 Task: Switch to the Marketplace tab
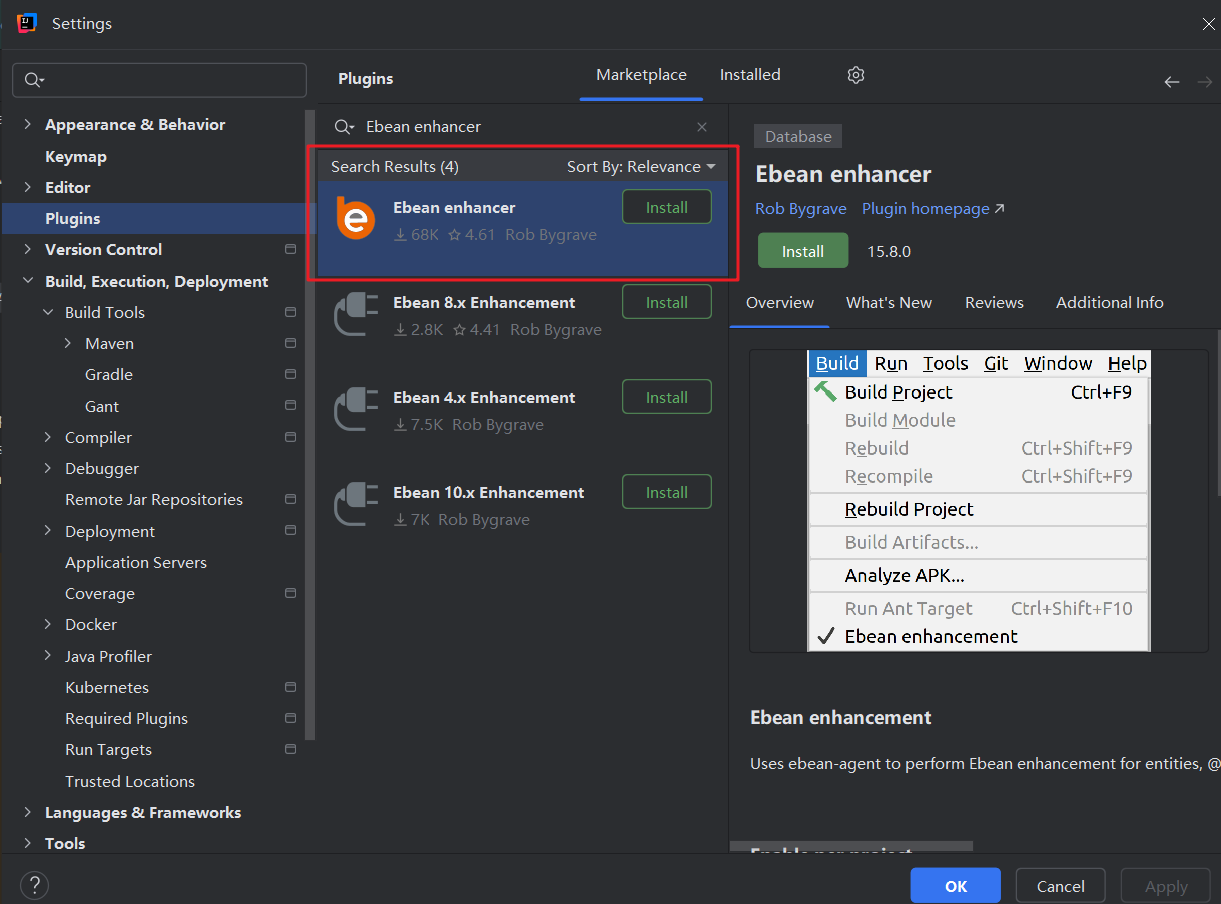(641, 75)
